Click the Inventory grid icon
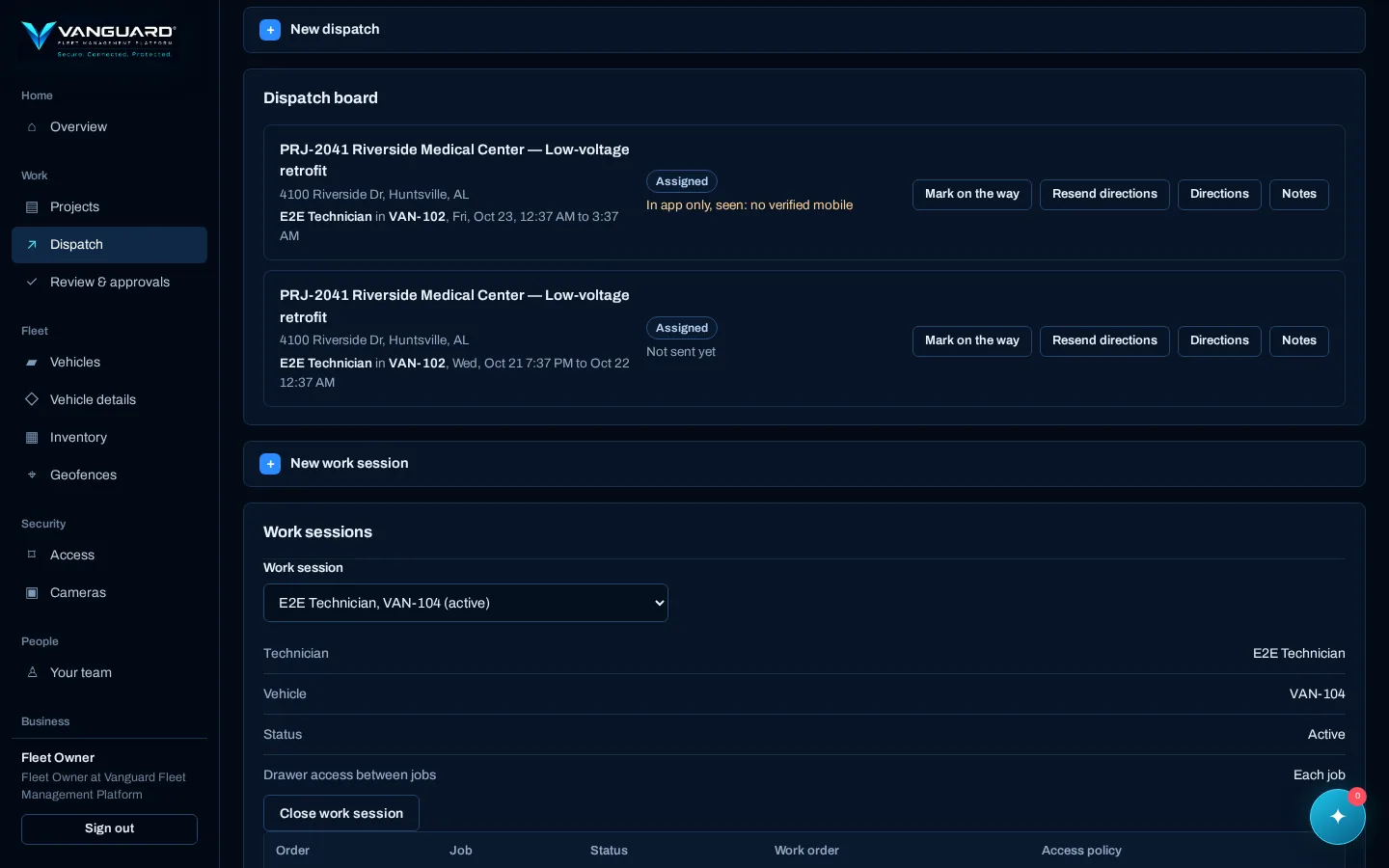The width and height of the screenshot is (1389, 868). coord(32,438)
